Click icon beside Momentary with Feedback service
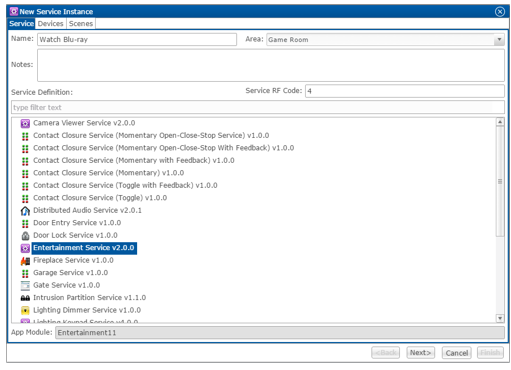 pyautogui.click(x=25, y=161)
